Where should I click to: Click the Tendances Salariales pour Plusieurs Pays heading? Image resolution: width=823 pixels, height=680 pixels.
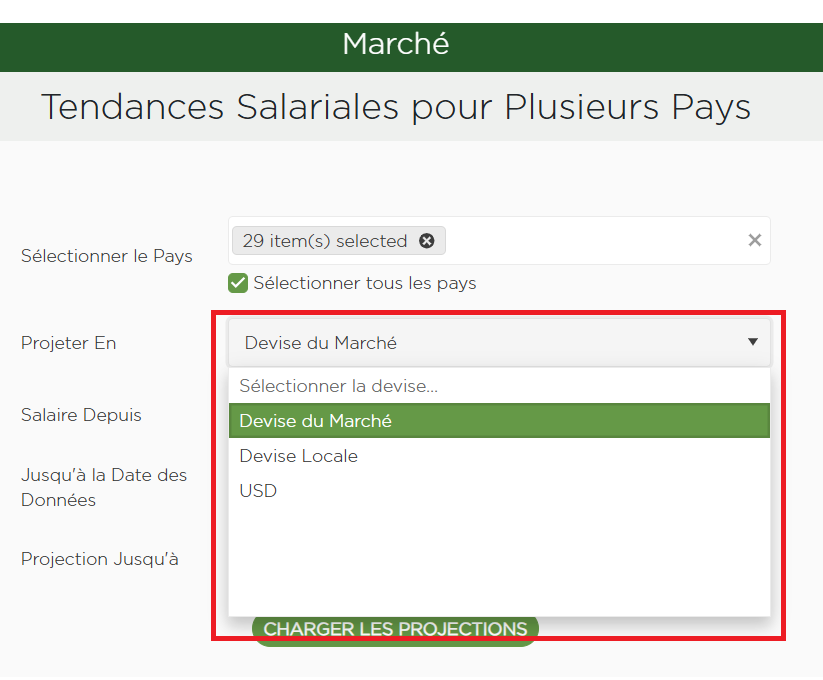(x=396, y=107)
